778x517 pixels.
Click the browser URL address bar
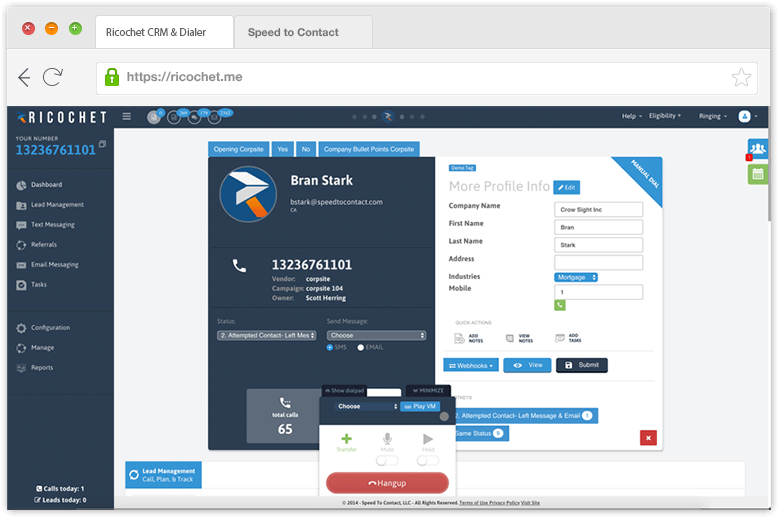[427, 78]
